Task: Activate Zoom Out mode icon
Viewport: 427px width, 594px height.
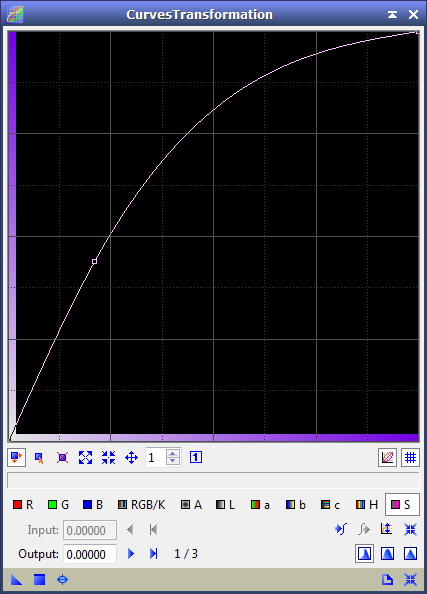Action: coord(108,458)
